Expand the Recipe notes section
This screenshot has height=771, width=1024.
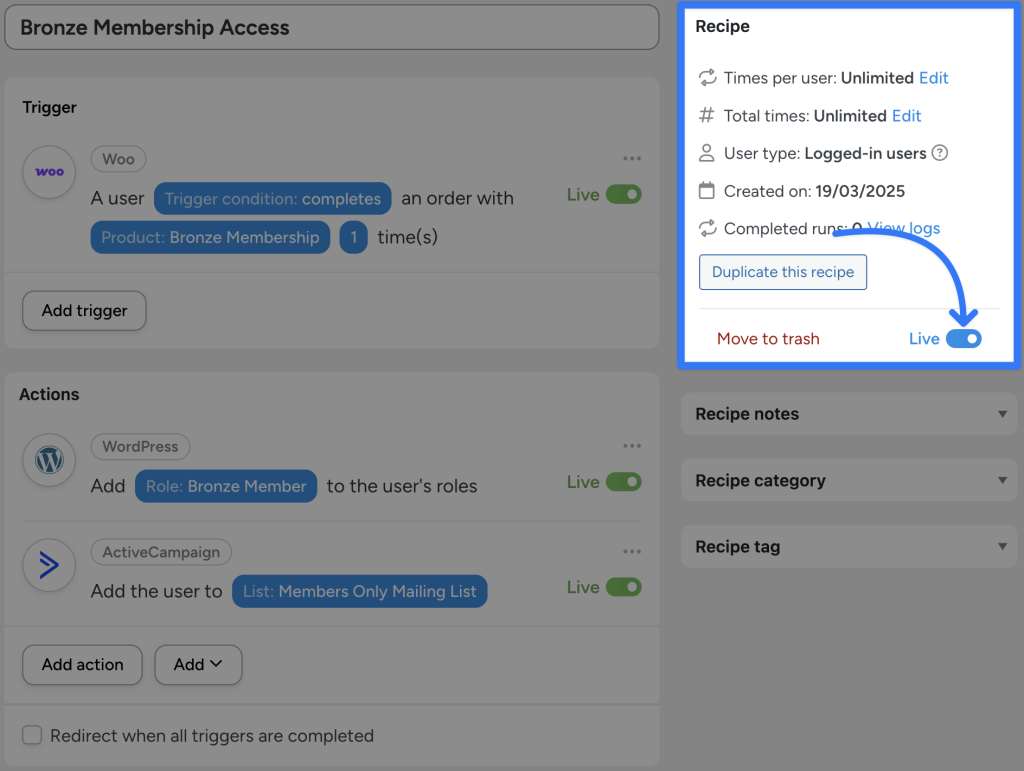click(848, 414)
